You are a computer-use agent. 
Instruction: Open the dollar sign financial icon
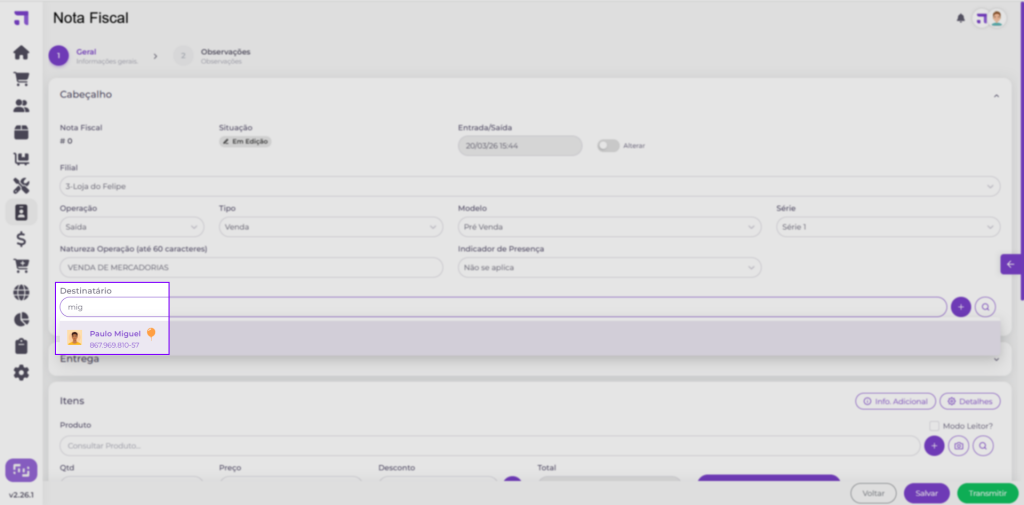click(x=21, y=239)
